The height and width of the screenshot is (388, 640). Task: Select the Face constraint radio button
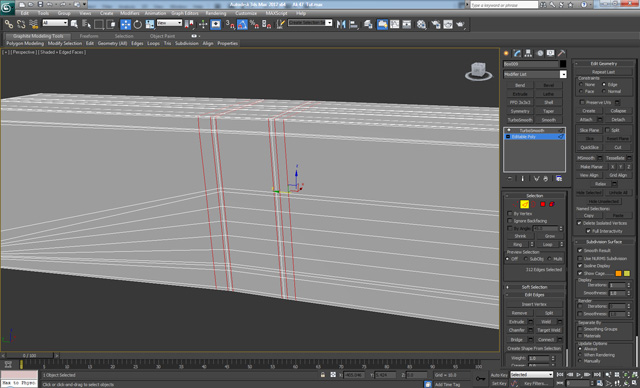tap(581, 91)
